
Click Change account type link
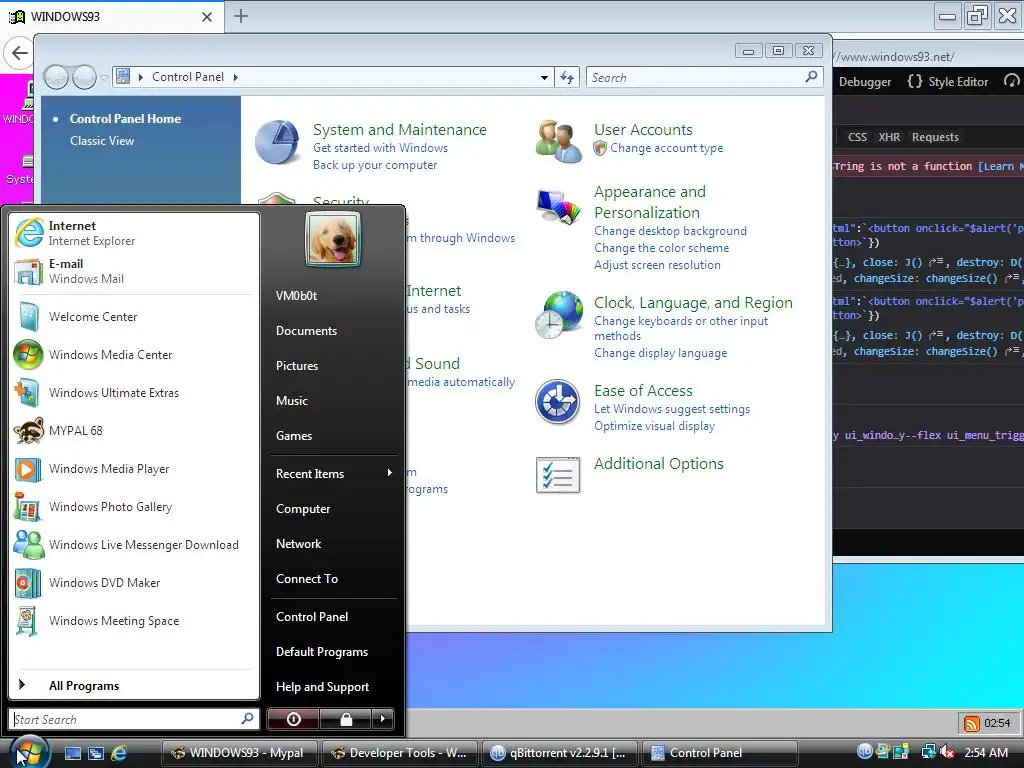pos(667,148)
